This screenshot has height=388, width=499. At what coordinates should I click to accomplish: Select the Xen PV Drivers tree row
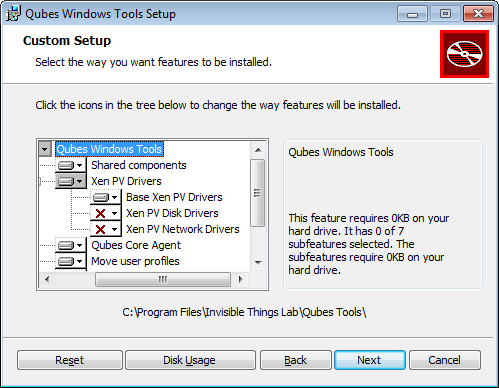tap(126, 181)
